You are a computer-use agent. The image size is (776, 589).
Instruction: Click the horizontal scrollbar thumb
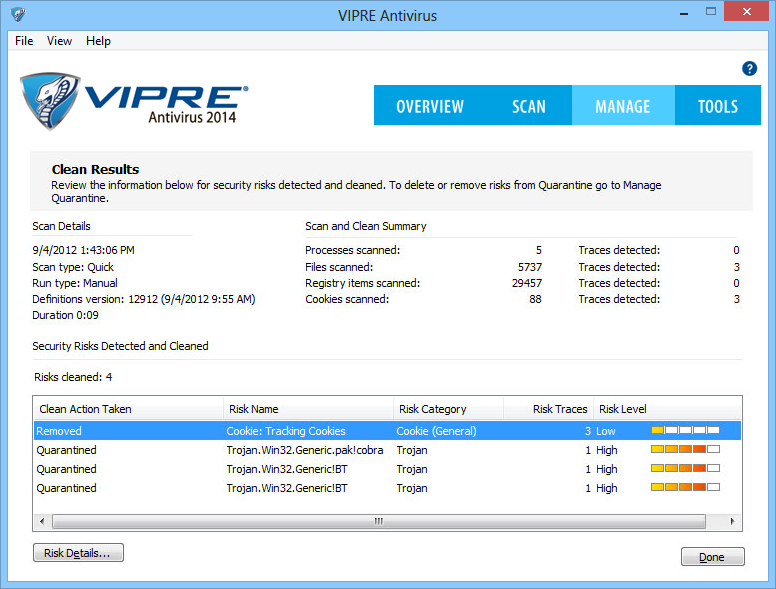pos(379,521)
